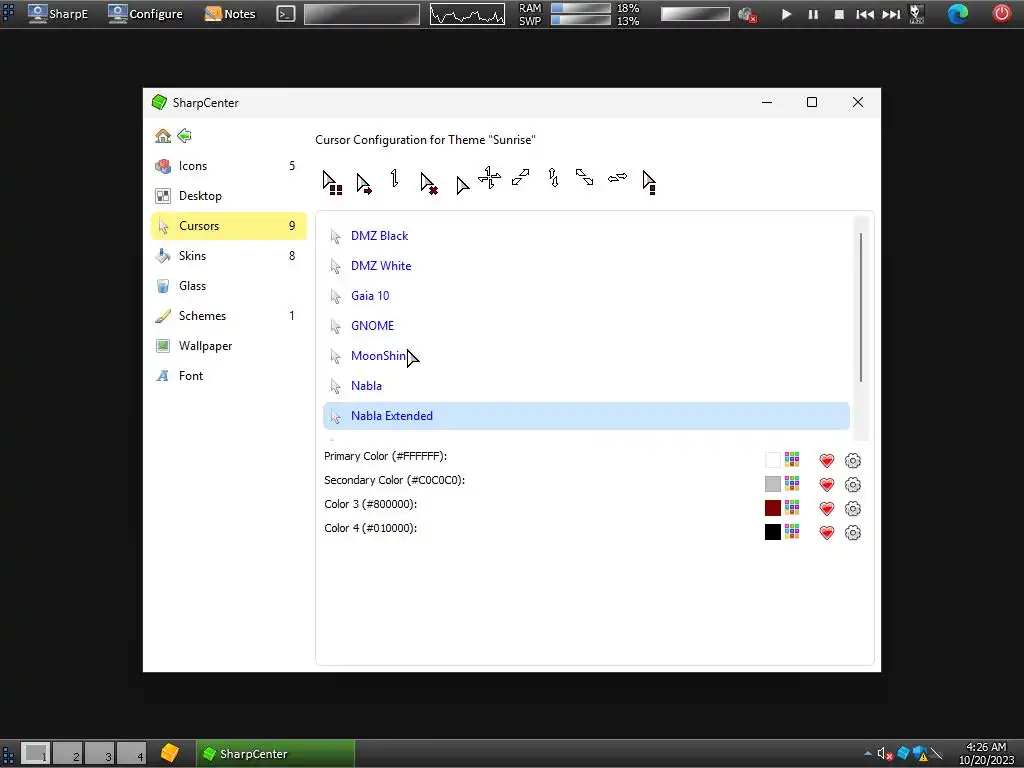The image size is (1024, 768).
Task: Open the Configure menu in top bar
Action: (146, 14)
